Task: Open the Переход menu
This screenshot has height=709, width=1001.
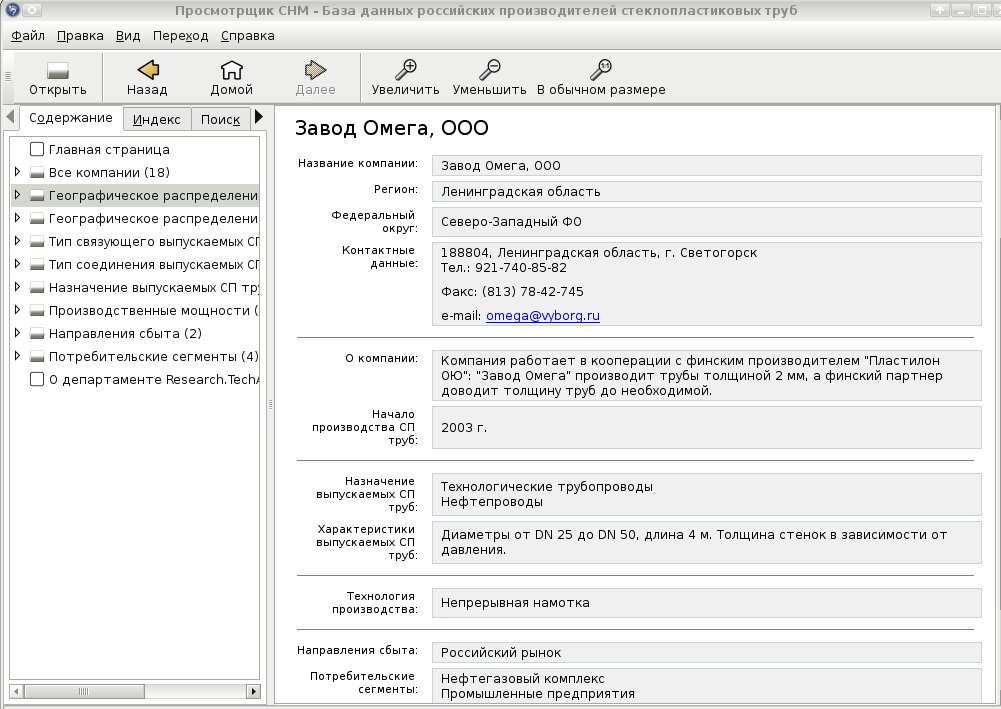Action: coord(181,36)
